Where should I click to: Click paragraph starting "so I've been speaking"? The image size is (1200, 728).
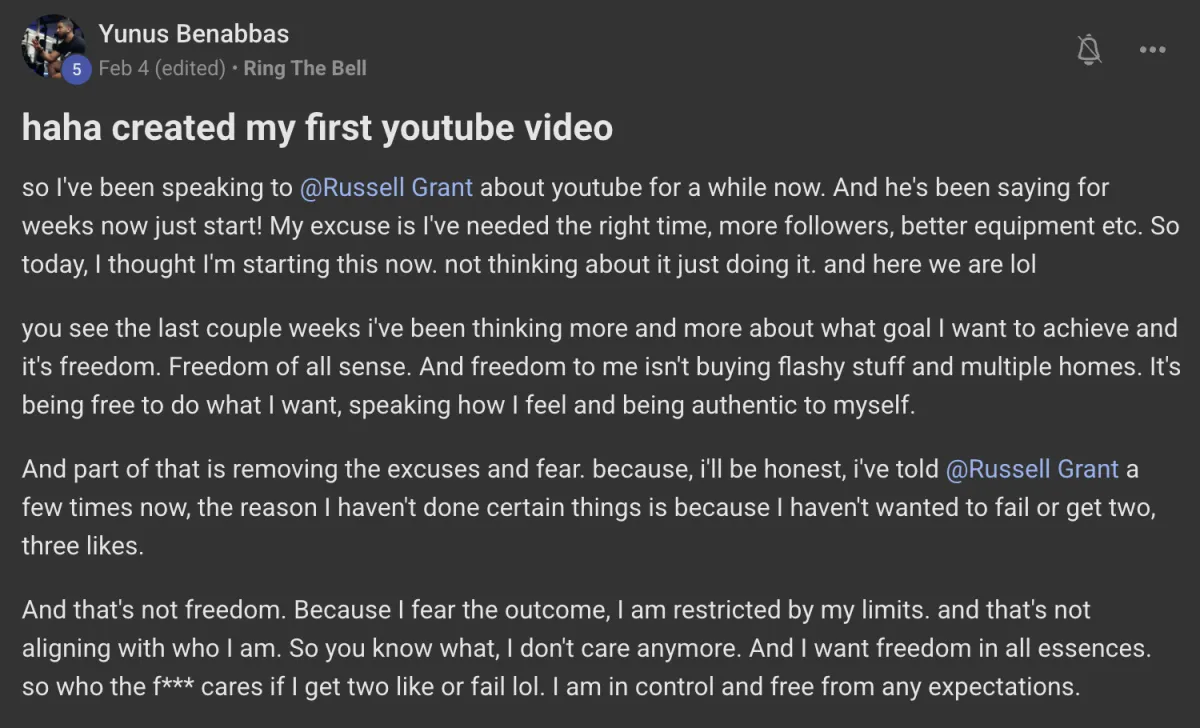pos(600,226)
